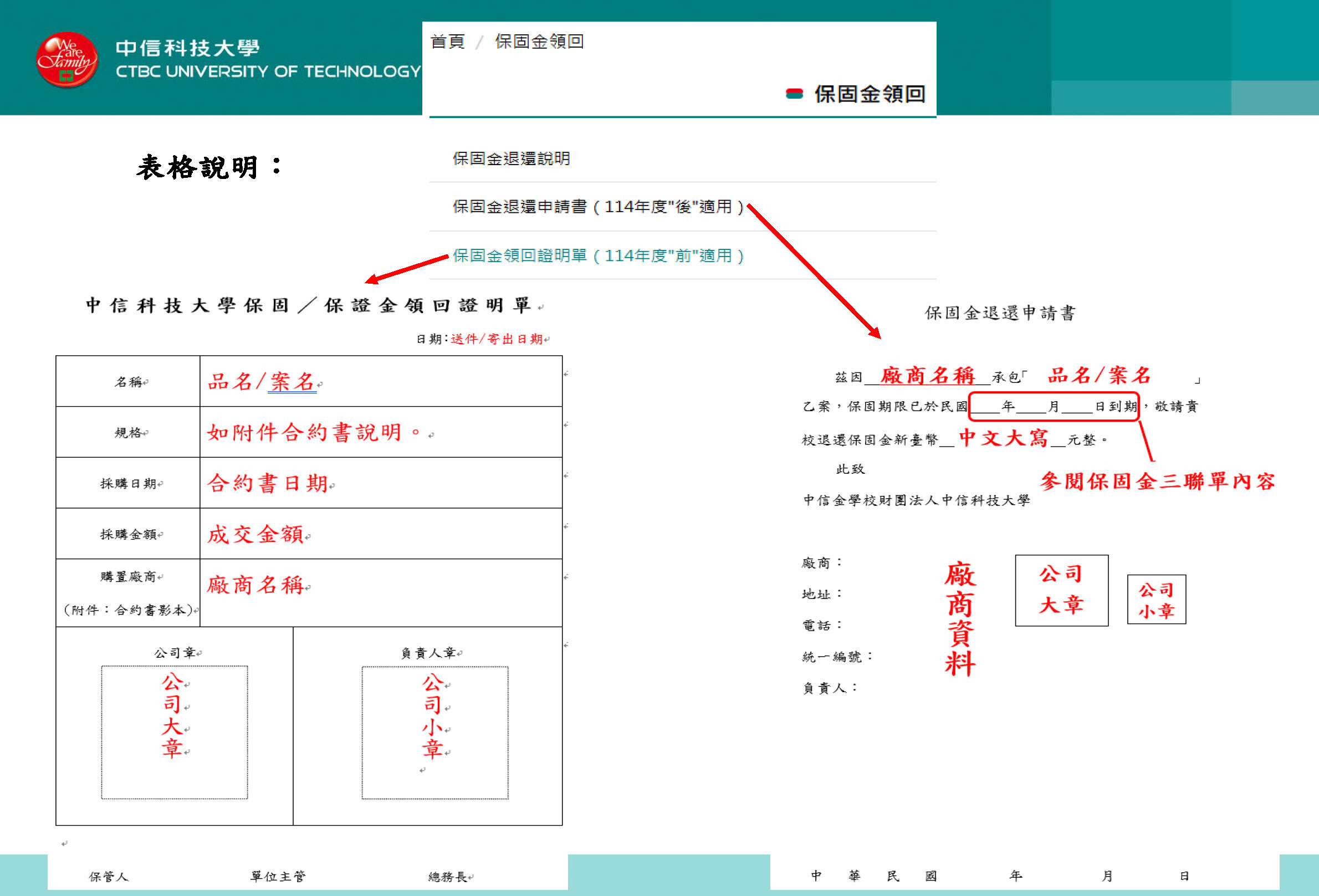1319x896 pixels.
Task: Click the small 公司小章 box on the right
Action: tap(1156, 600)
